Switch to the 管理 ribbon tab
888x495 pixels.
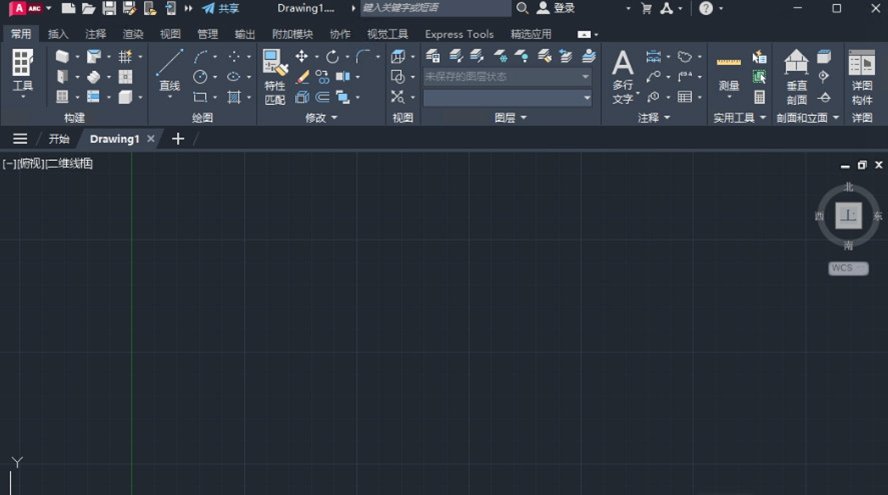(x=207, y=34)
